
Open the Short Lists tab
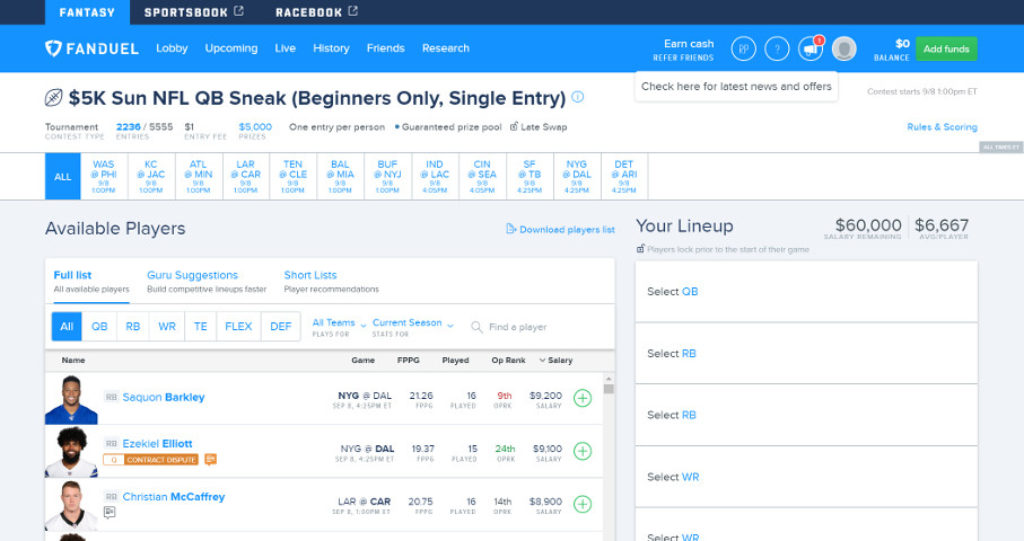point(331,281)
